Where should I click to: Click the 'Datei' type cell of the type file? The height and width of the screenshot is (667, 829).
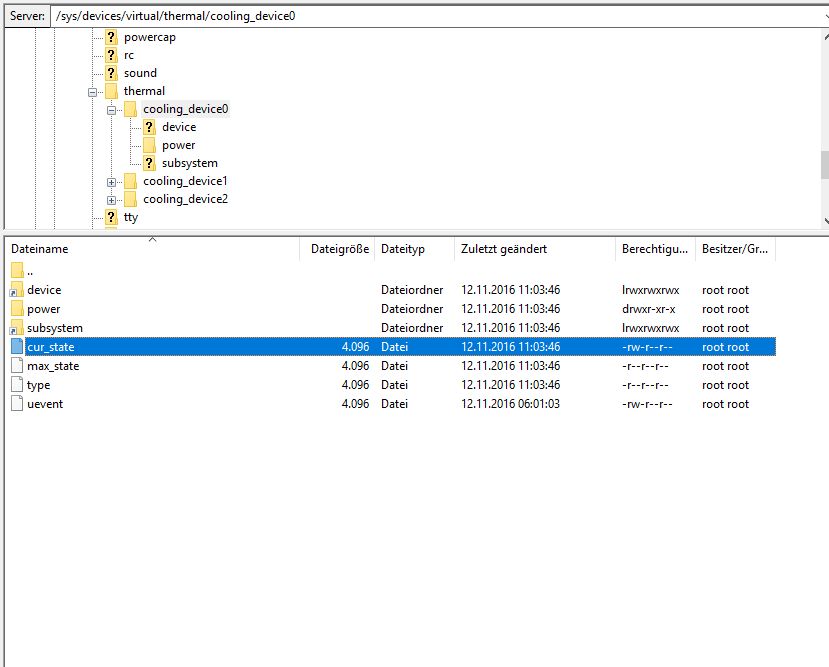[x=394, y=385]
